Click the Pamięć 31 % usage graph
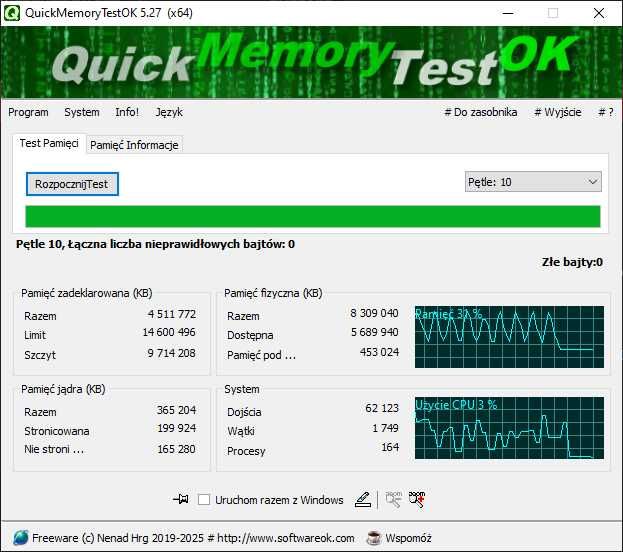This screenshot has width=623, height=552. 509,337
